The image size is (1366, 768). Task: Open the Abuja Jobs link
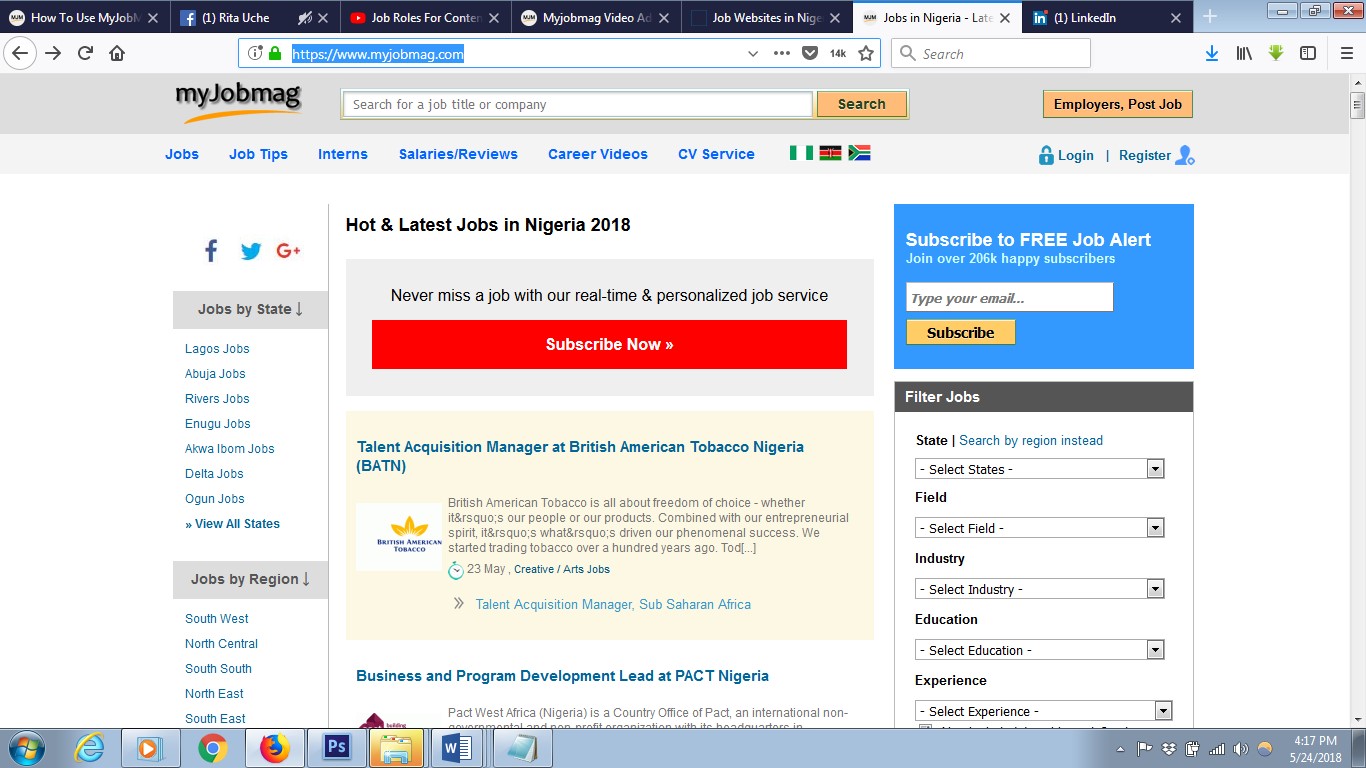tap(215, 374)
